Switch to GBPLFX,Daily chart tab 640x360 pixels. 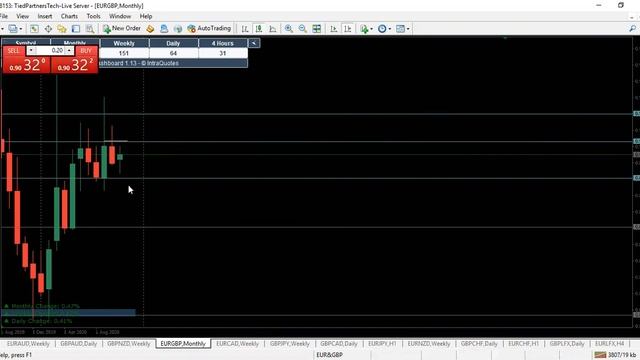567,344
